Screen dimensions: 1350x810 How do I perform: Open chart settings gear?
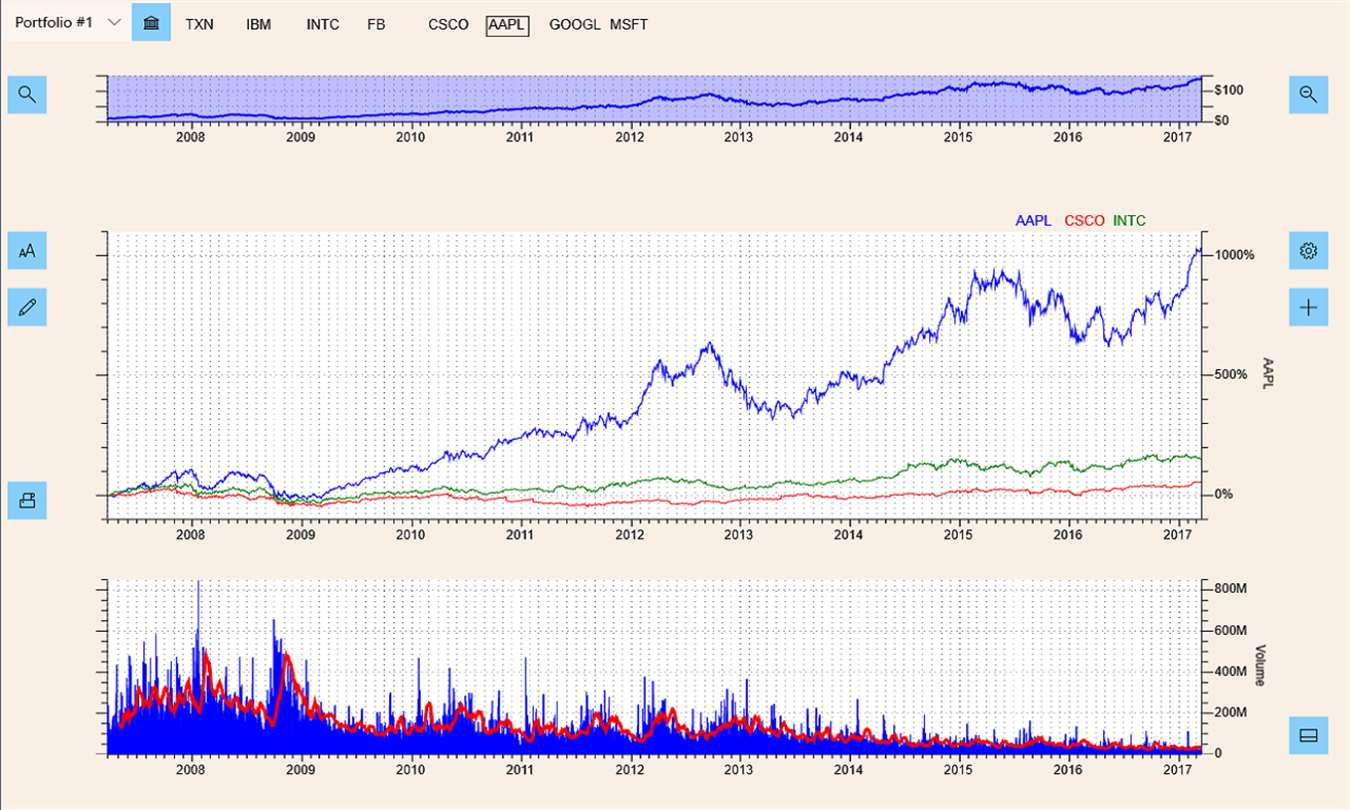coord(1308,251)
